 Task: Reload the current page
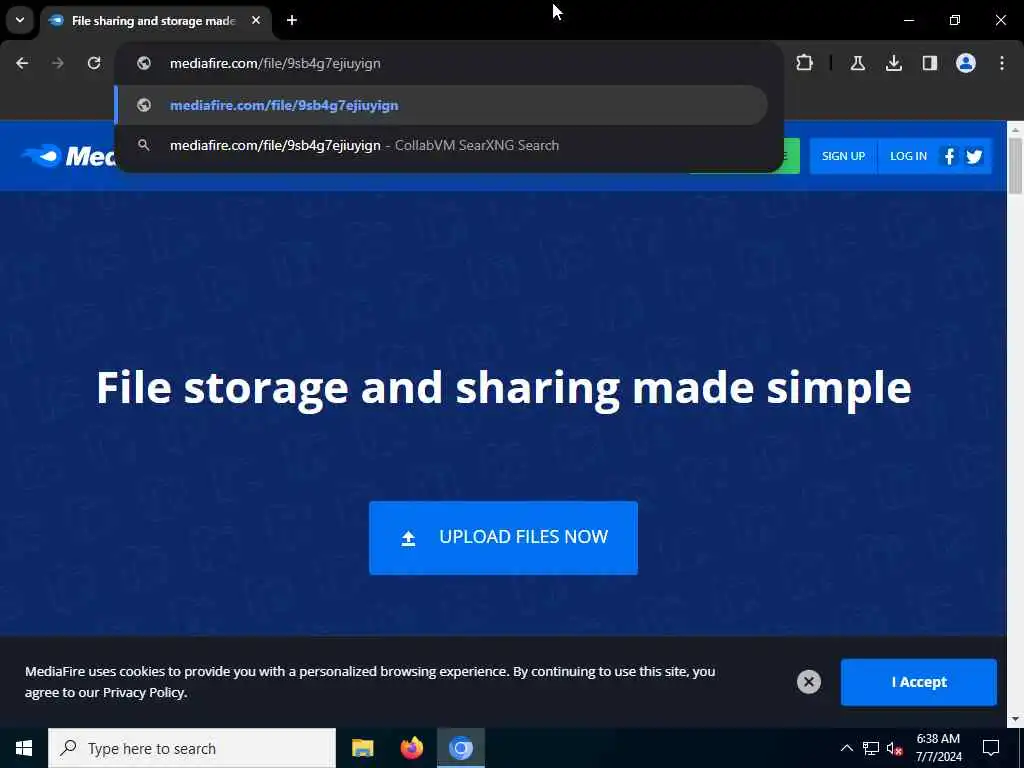point(94,63)
